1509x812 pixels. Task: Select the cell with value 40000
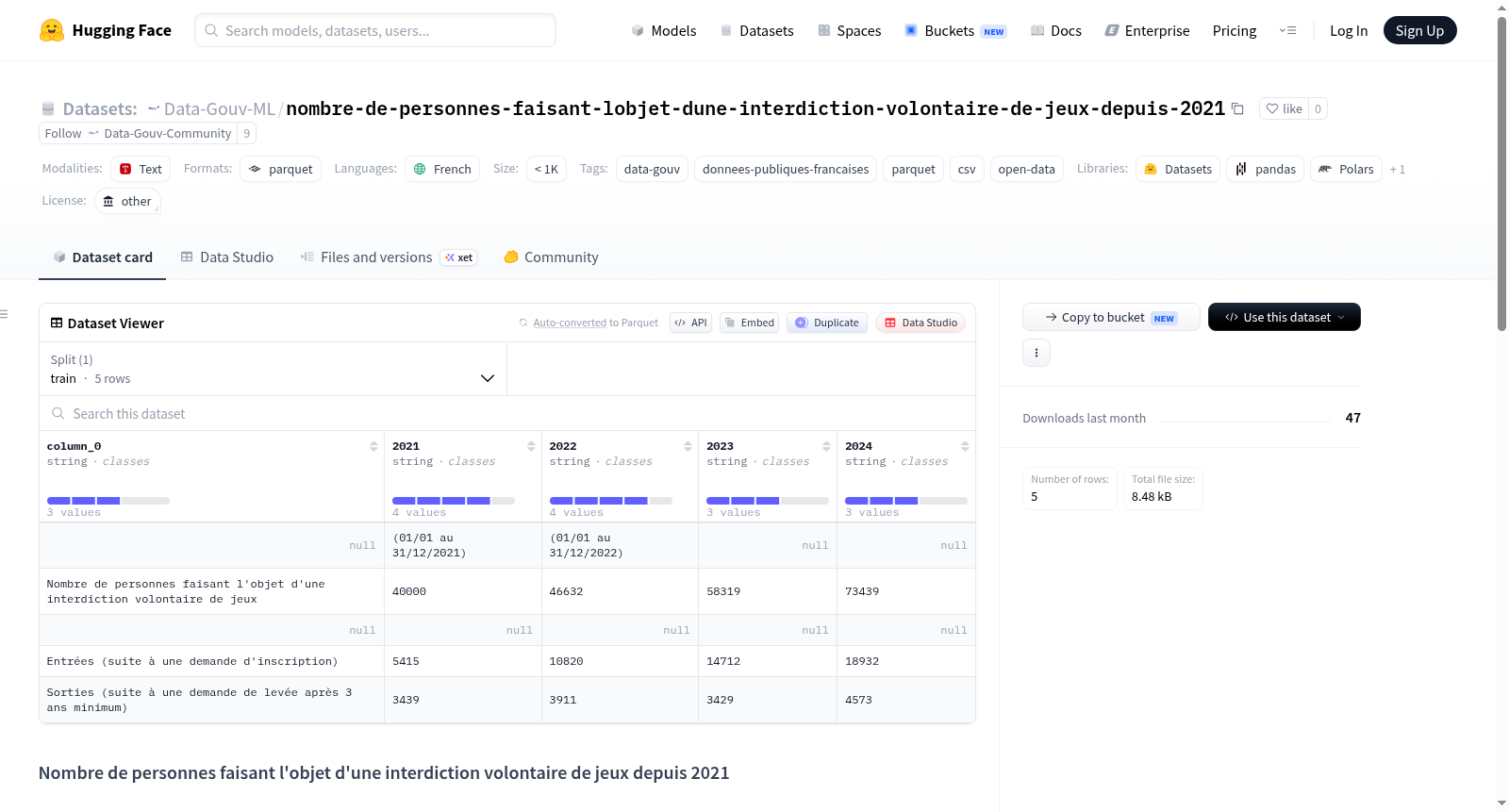pos(463,591)
